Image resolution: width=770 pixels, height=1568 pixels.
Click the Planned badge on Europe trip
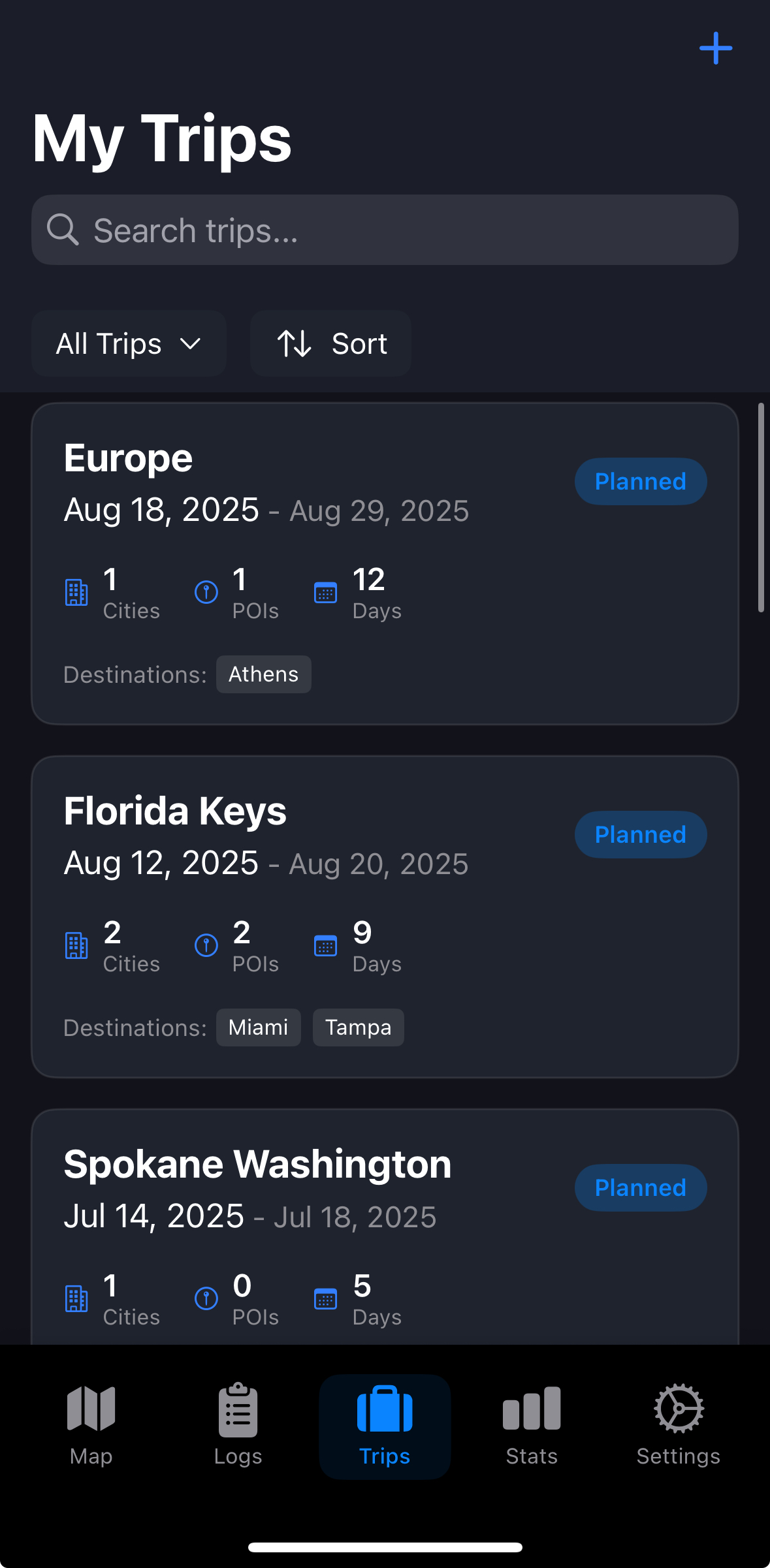coord(640,482)
